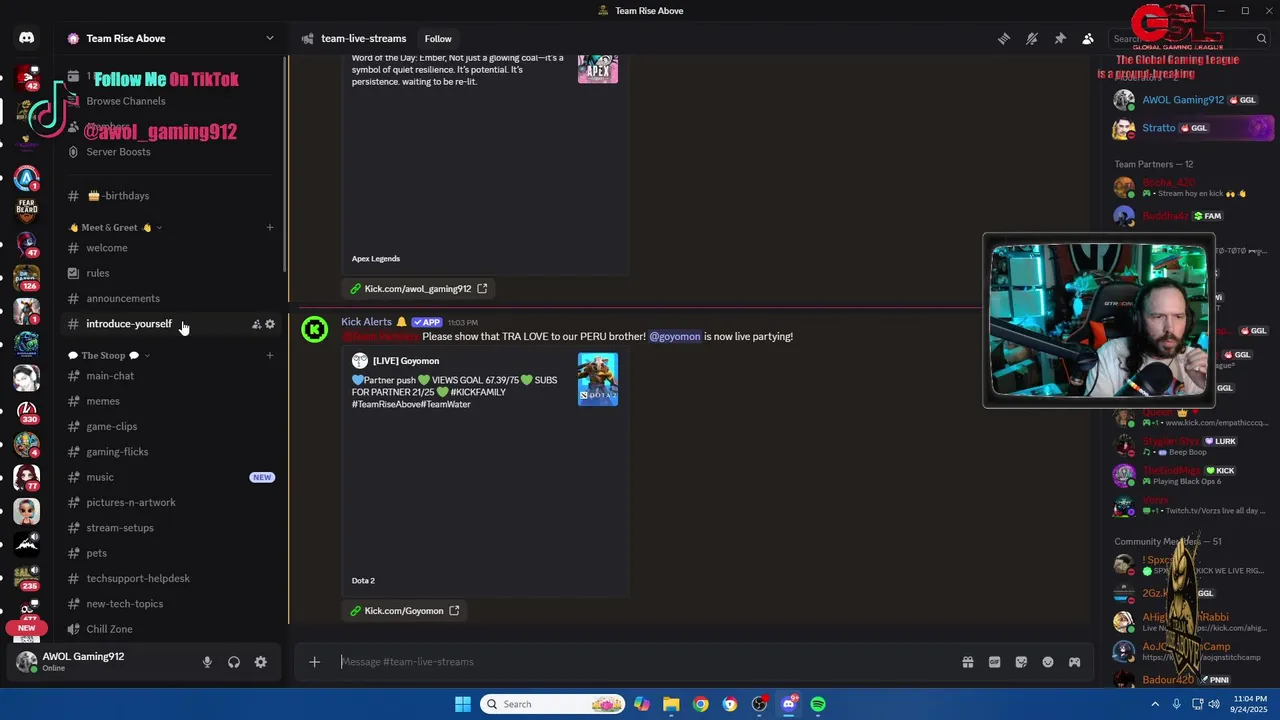Open the apps game controller icon
1280x720 pixels.
point(1074,662)
